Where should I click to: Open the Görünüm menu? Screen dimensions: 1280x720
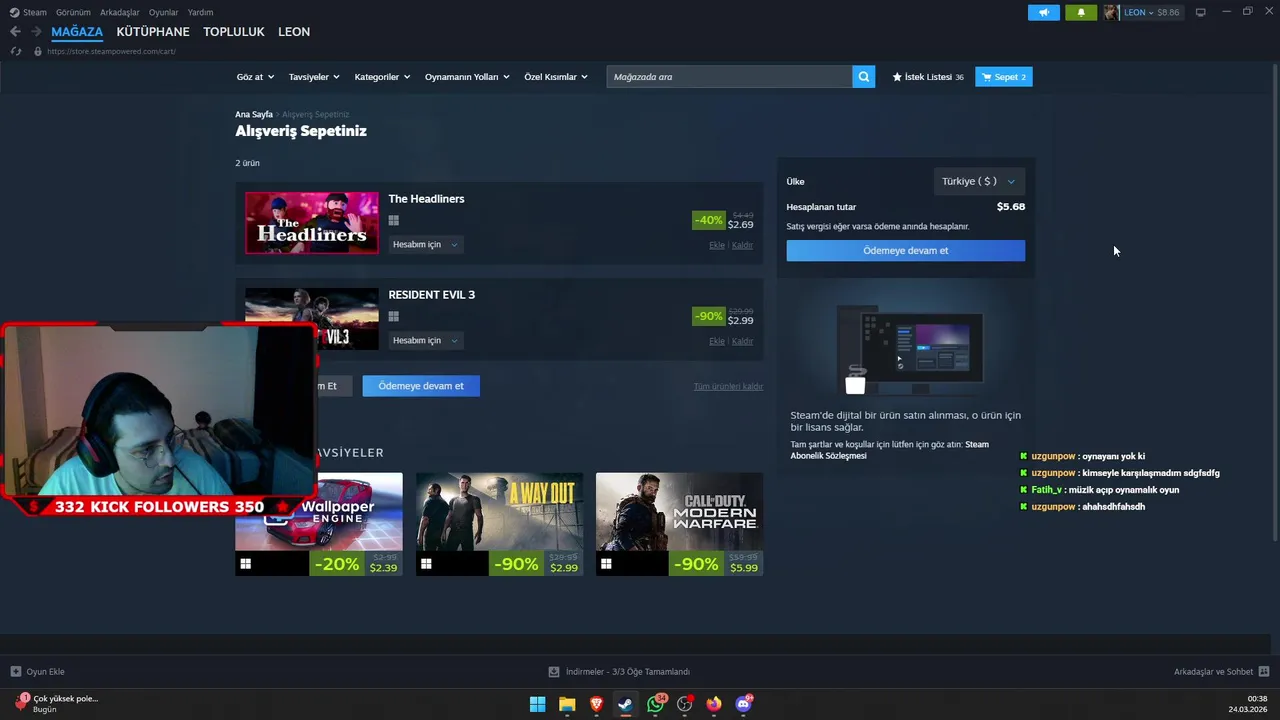73,13
